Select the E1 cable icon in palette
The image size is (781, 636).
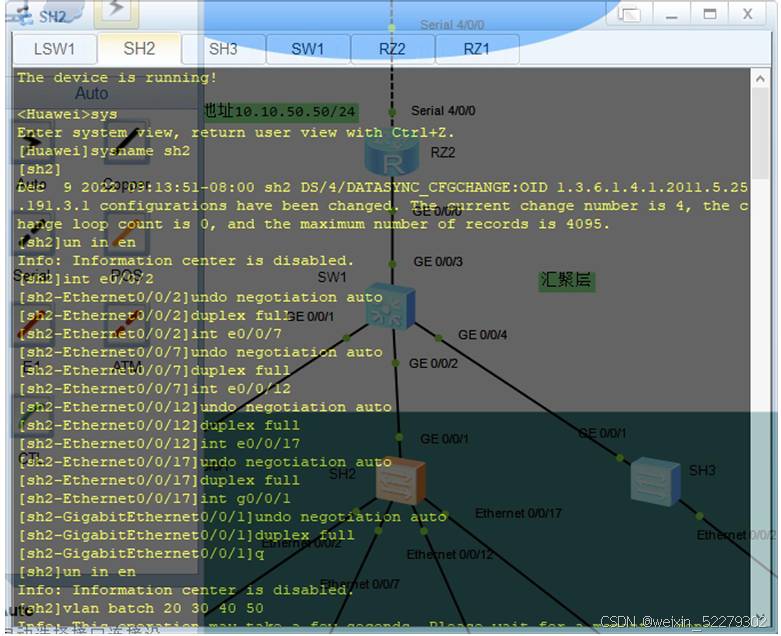pyautogui.click(x=33, y=325)
